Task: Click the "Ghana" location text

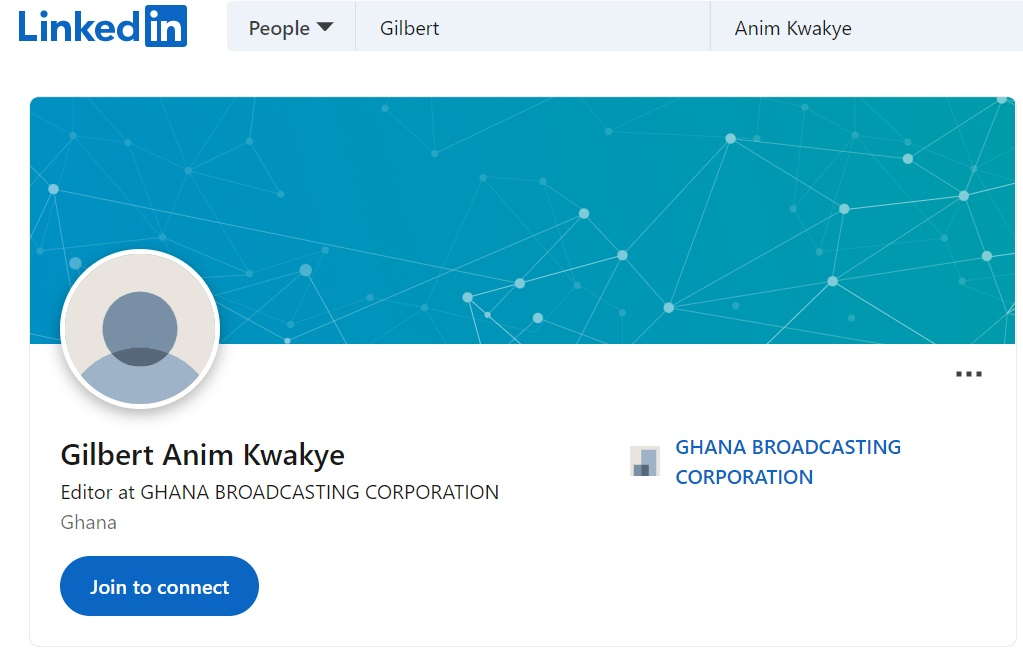Action: [89, 522]
